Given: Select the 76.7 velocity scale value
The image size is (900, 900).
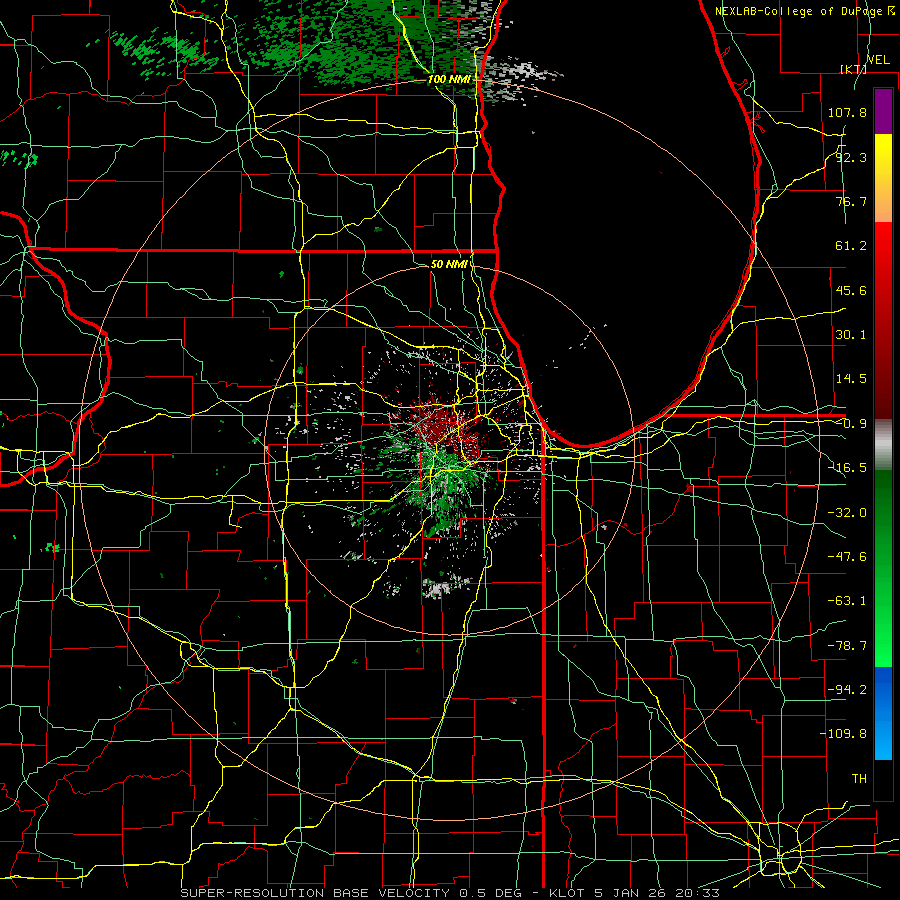Looking at the screenshot, I should click(851, 201).
